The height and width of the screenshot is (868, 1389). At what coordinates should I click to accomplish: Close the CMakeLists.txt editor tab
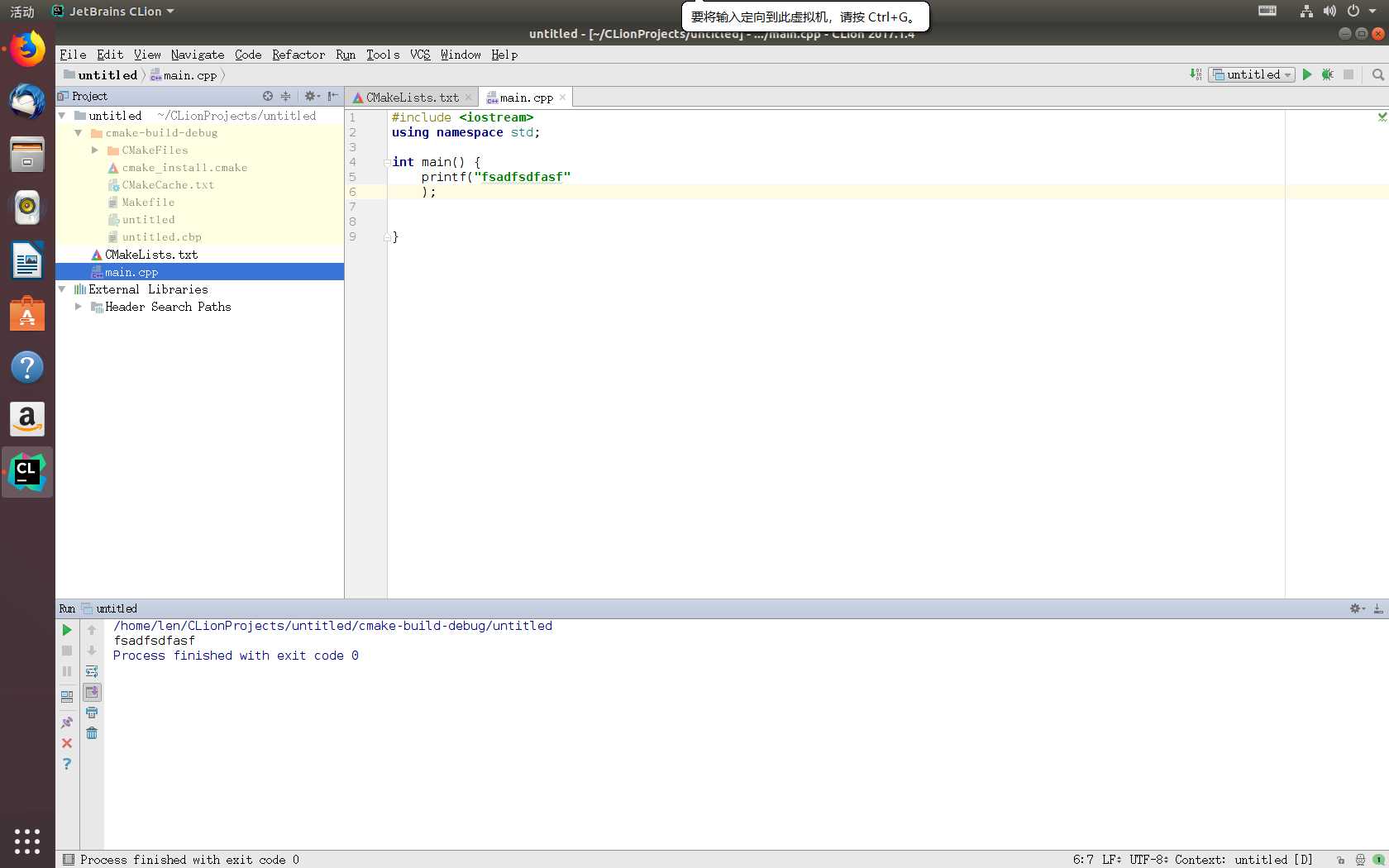click(x=468, y=97)
